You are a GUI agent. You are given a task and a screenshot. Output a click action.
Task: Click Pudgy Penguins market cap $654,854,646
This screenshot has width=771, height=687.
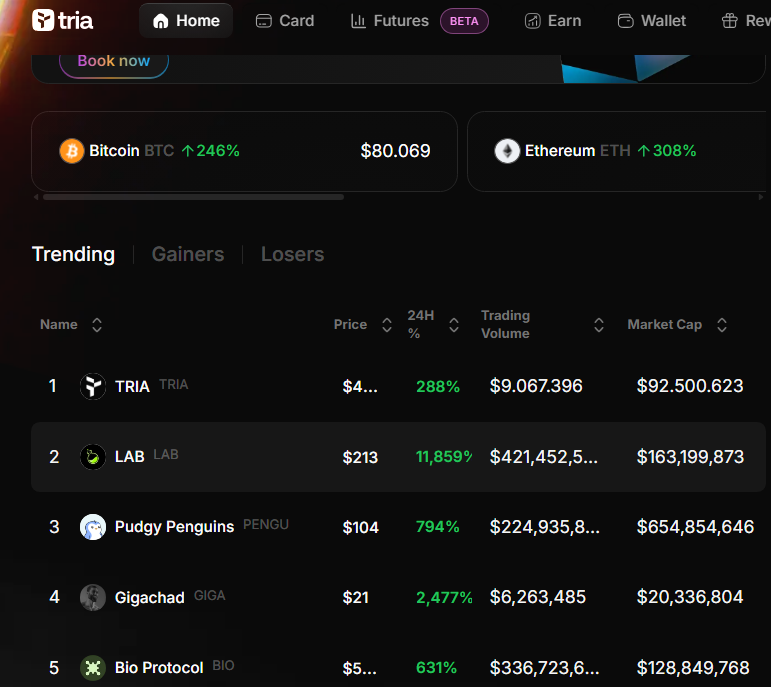click(x=695, y=527)
